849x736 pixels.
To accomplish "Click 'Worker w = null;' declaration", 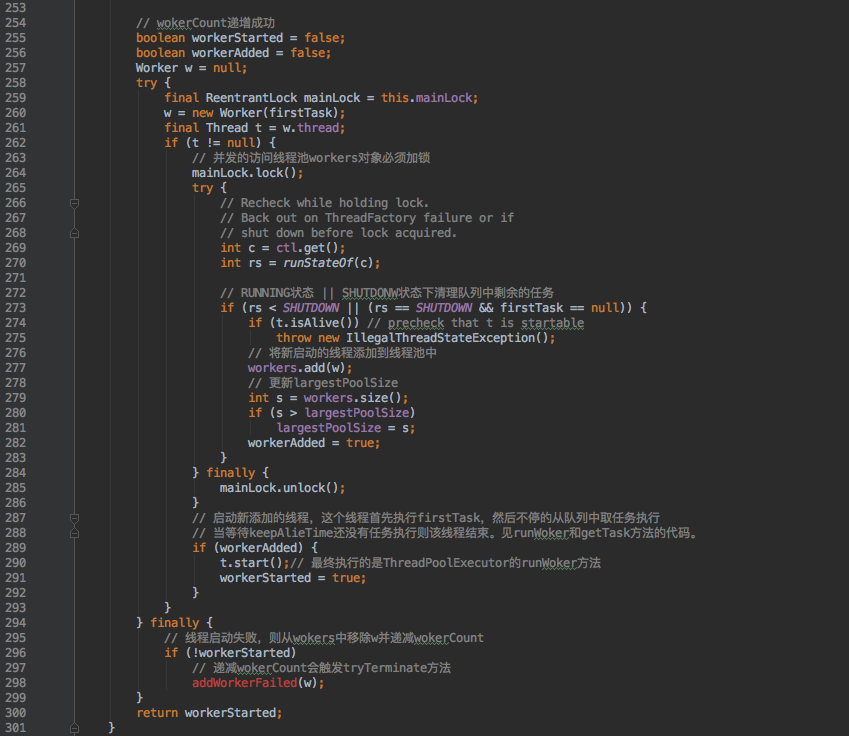I will click(191, 68).
